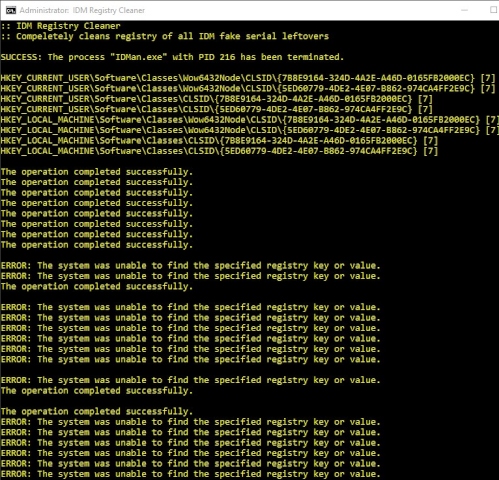
Task: Select HKEY_LOCAL_MACHINE Classes\CLSID {5ED60779...} line
Action: pyautogui.click(x=219, y=151)
